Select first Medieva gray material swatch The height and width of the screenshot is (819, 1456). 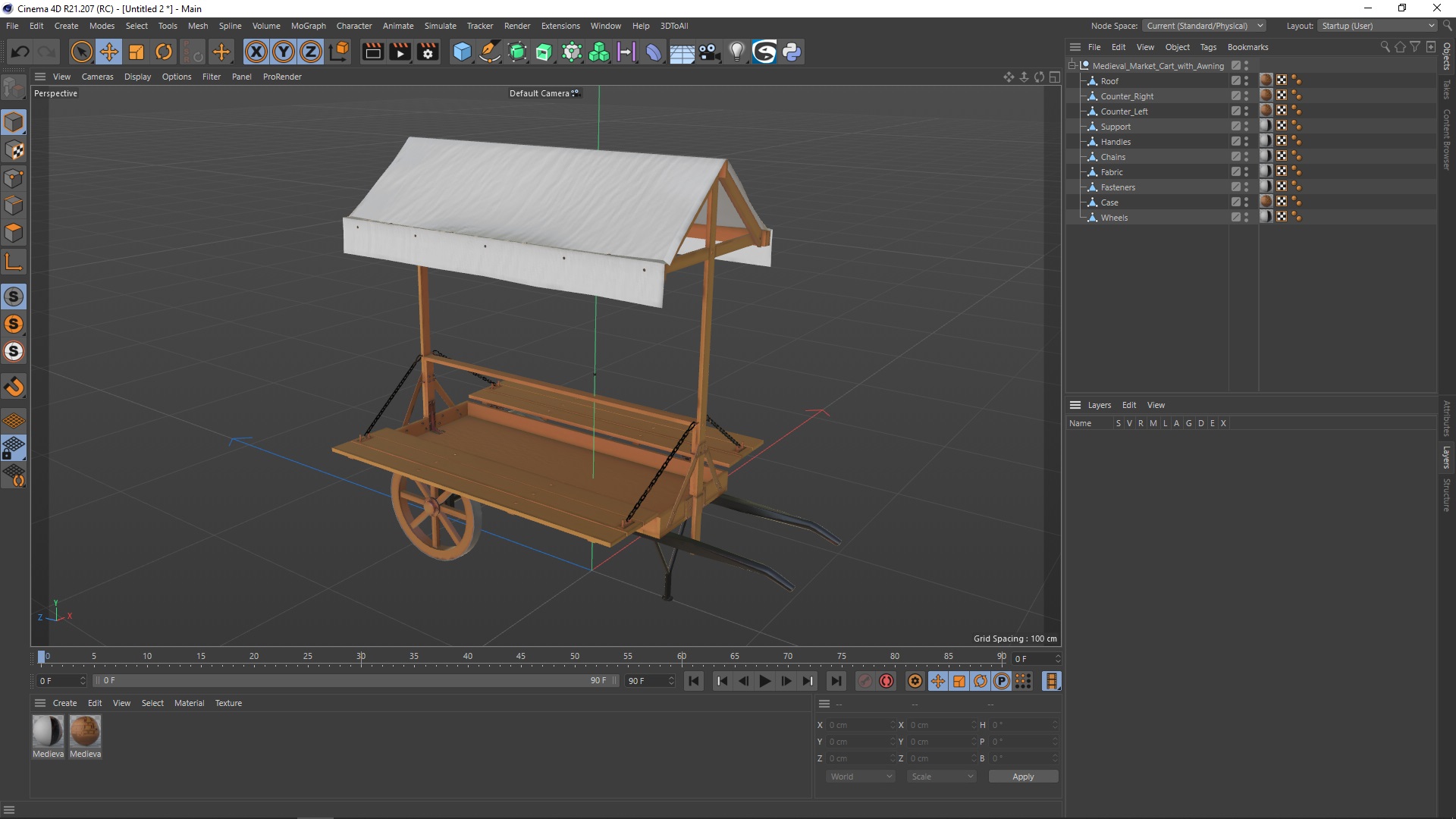pyautogui.click(x=48, y=732)
